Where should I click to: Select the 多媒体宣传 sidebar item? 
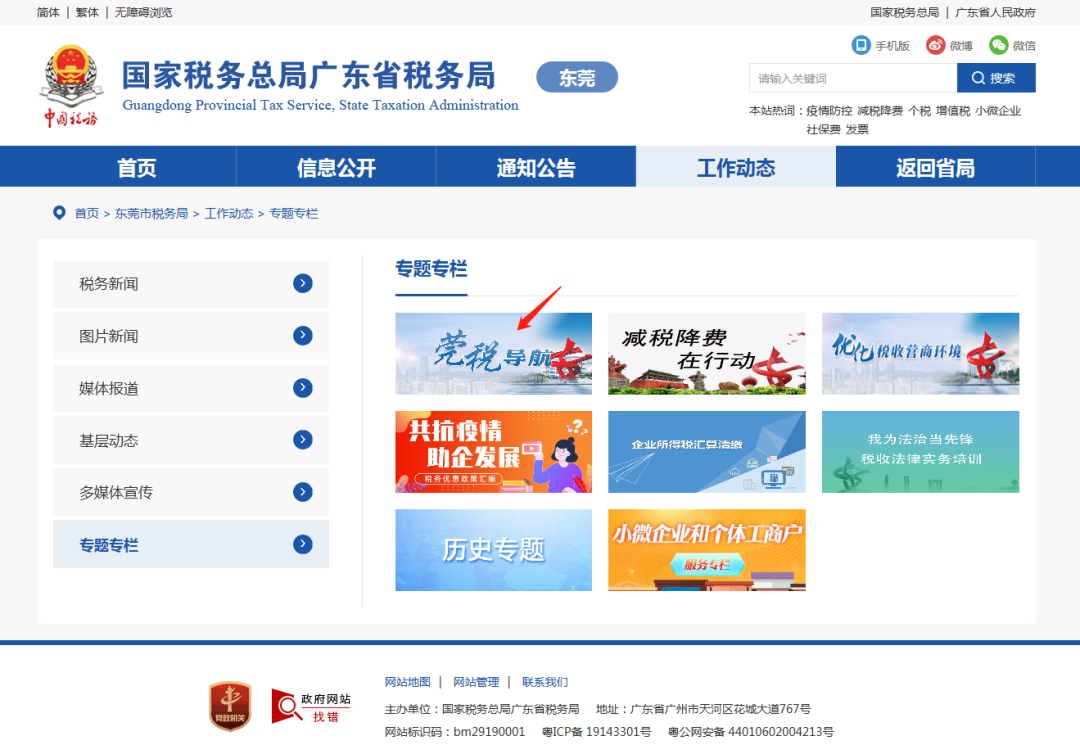[191, 492]
